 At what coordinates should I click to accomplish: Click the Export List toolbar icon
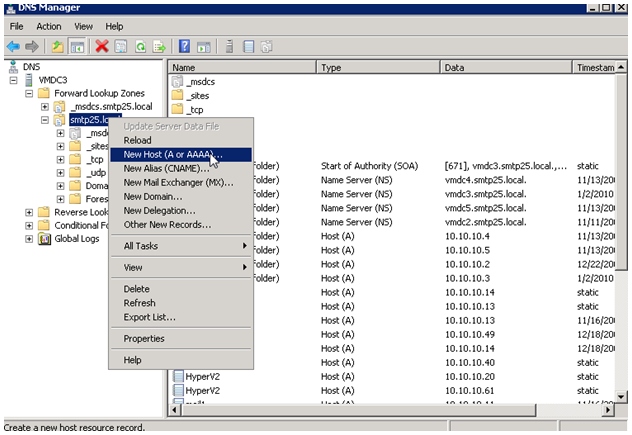point(159,47)
